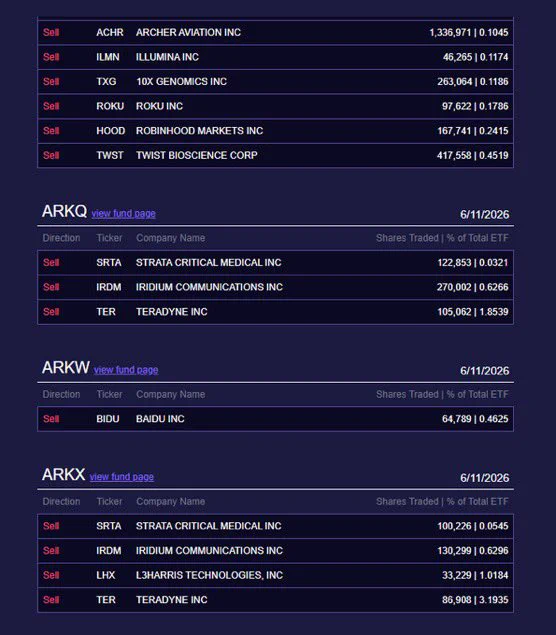Open the ARKX view fund page link
Viewport: 556px width, 635px height.
[x=121, y=477]
